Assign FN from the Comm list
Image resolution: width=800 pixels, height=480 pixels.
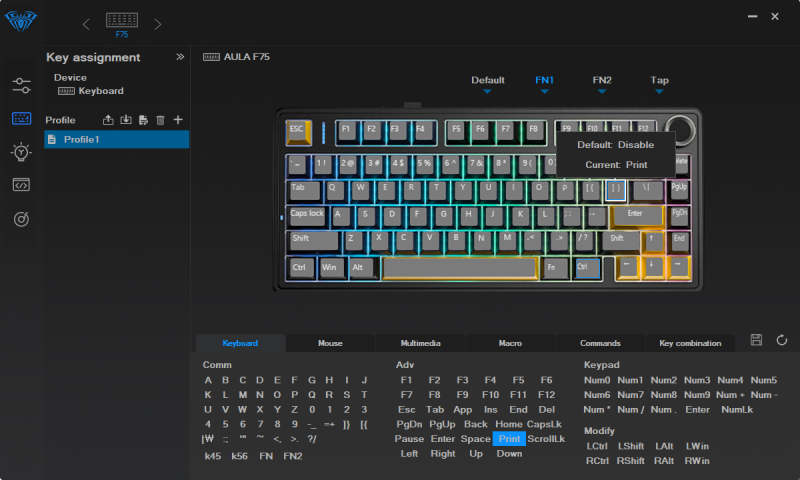266,456
